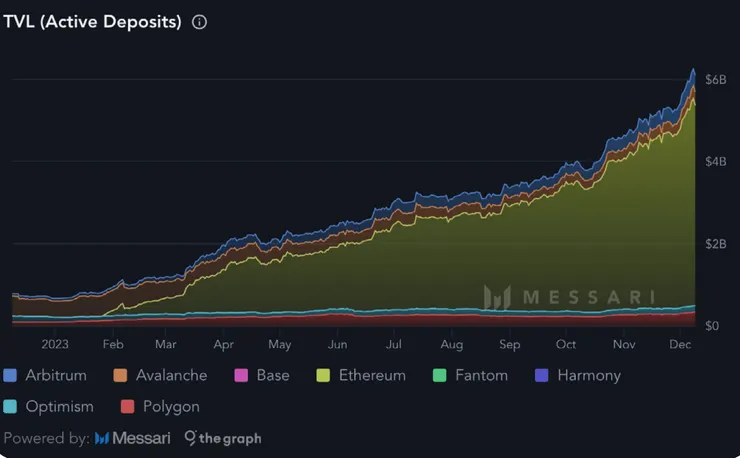Open the Messari logo link in footer
The height and width of the screenshot is (458, 740).
click(132, 438)
